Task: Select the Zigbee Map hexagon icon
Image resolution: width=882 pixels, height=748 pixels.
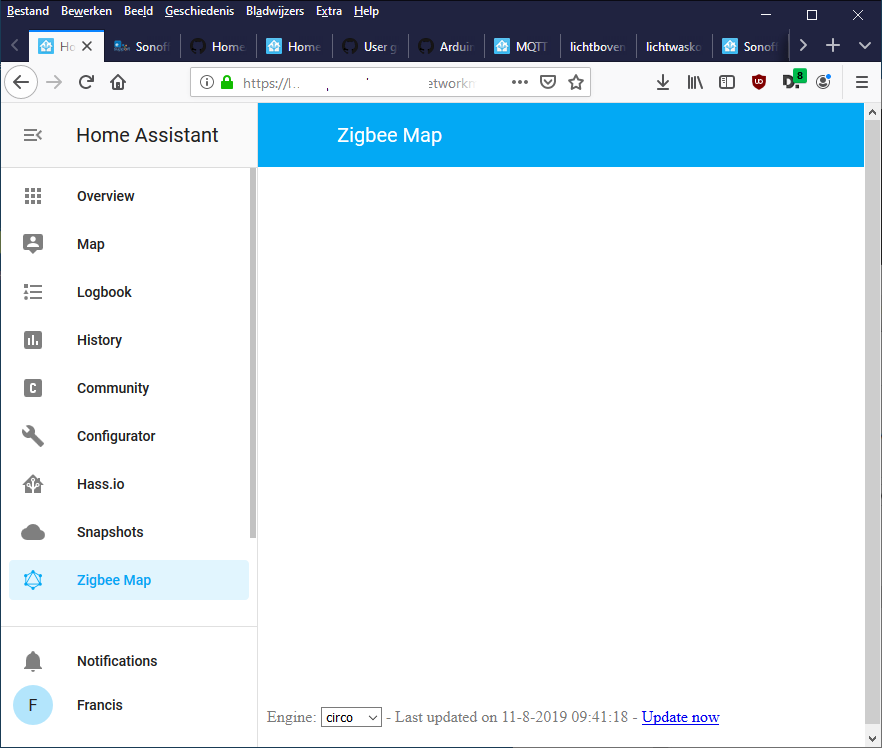Action: [x=33, y=580]
